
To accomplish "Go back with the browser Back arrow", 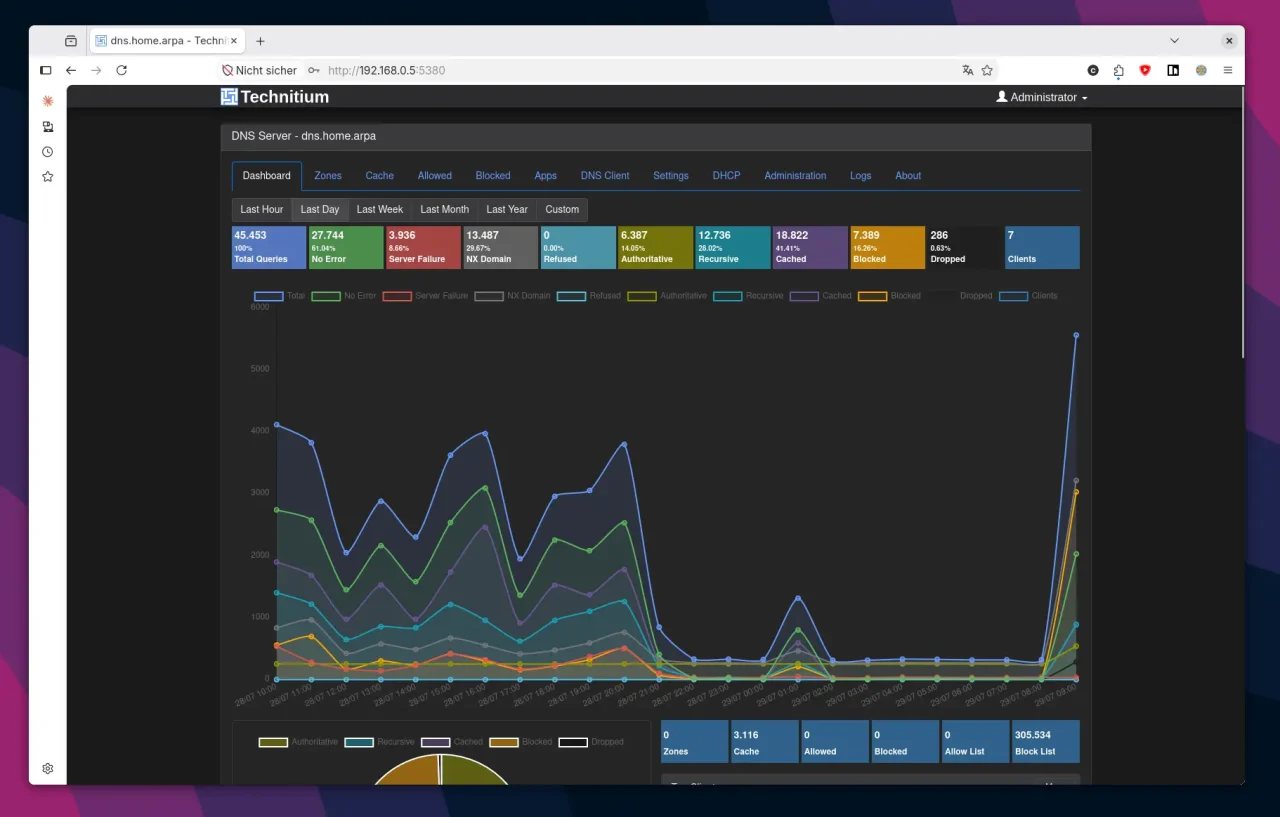I will (x=71, y=70).
